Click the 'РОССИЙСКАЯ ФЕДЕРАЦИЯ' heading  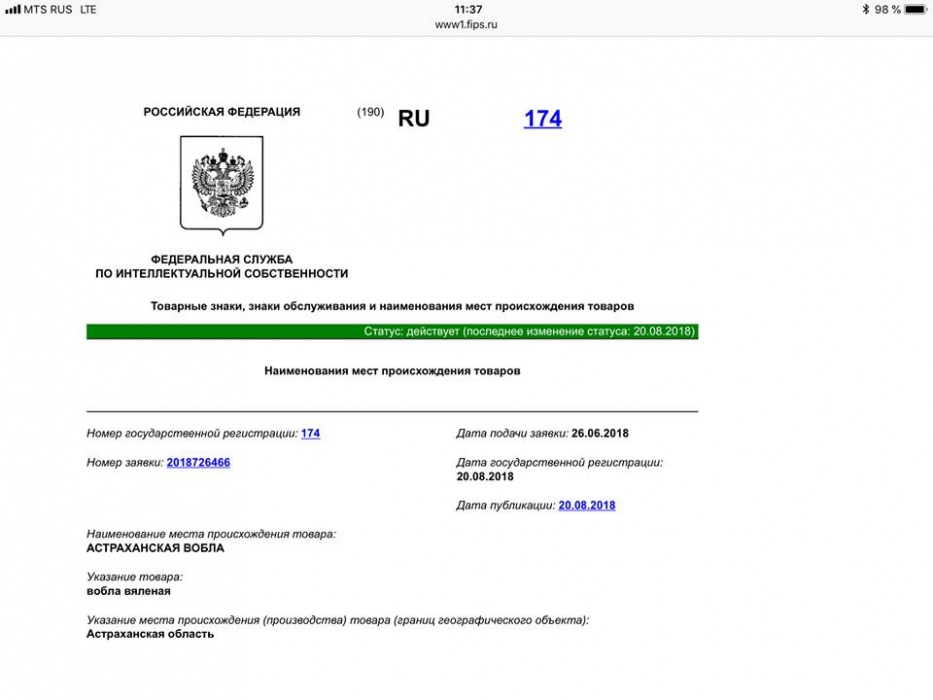point(221,112)
